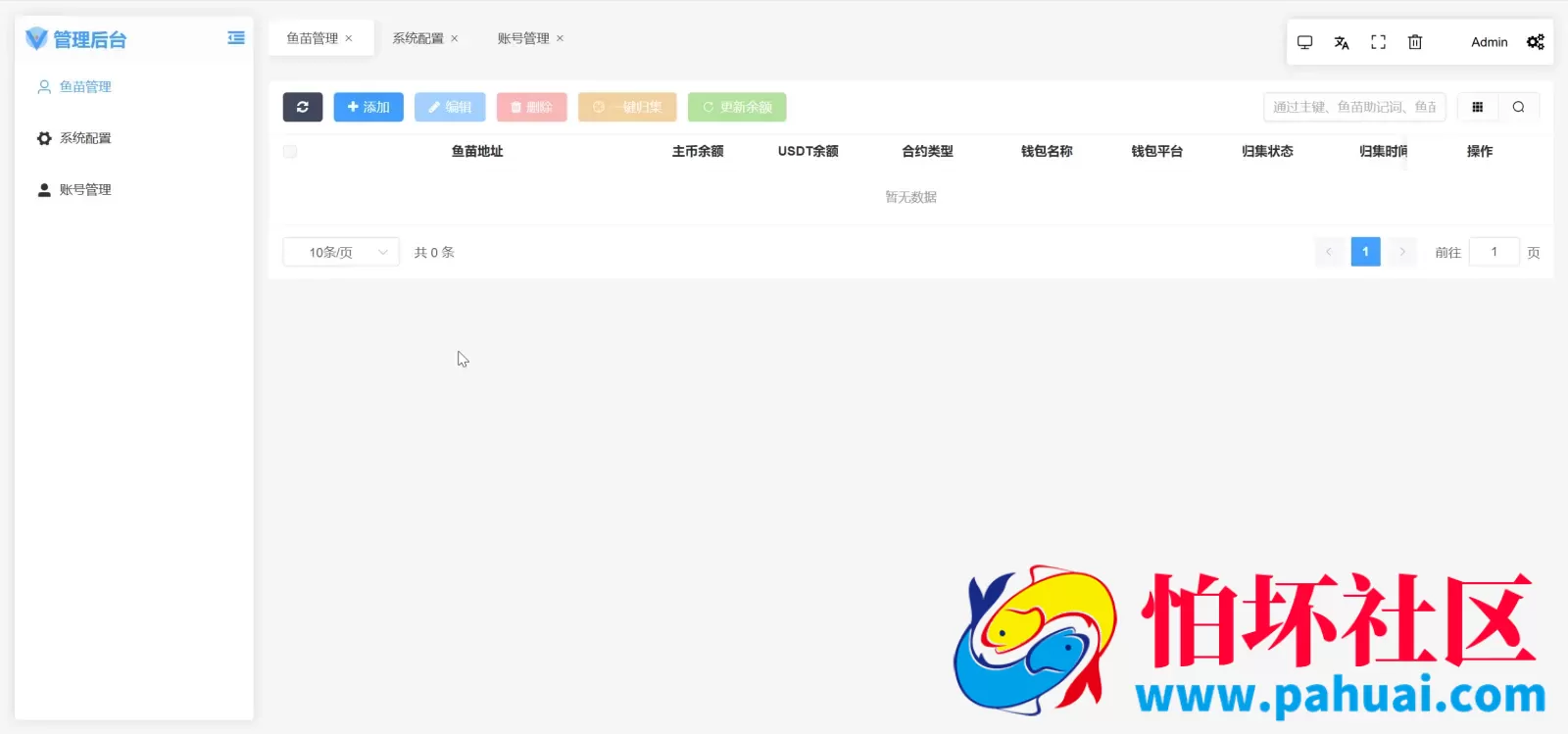Toggle fullscreen mode icon

click(1378, 42)
